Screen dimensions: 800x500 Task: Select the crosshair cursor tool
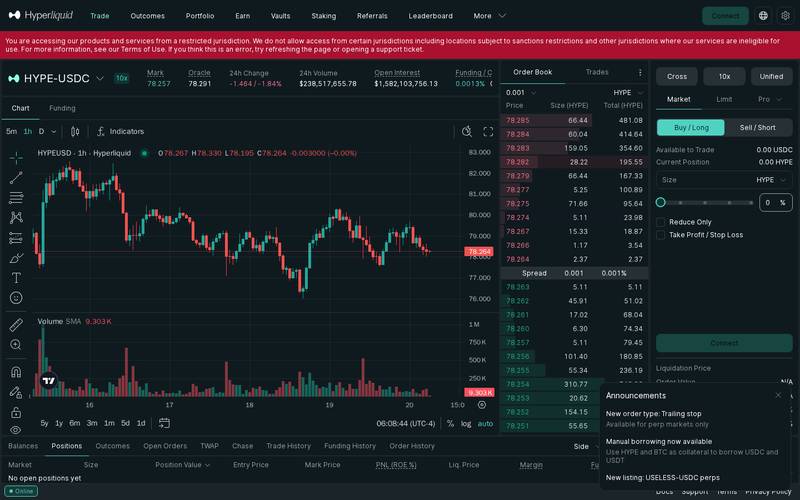coord(16,158)
